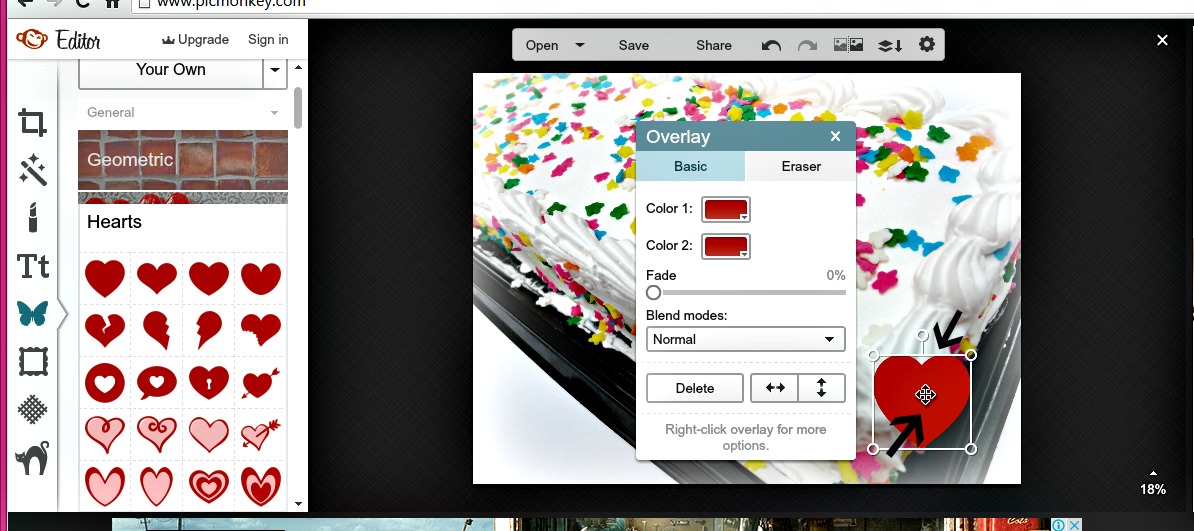Viewport: 1194px width, 531px height.
Task: Click Open in the top toolbar
Action: [x=541, y=45]
